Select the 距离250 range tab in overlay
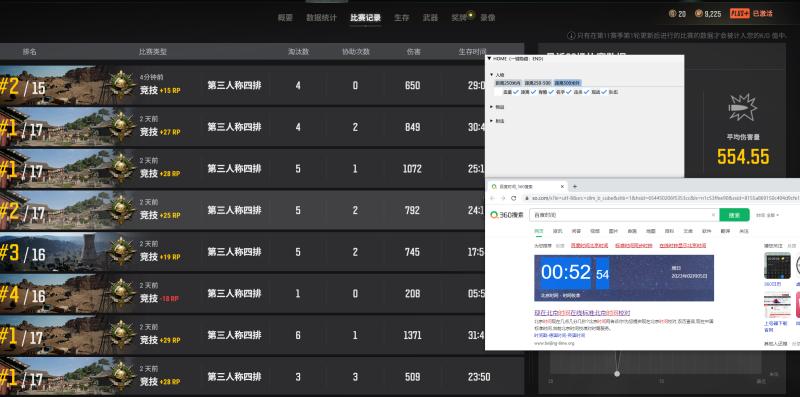Screen dimensions: 800x397 (508, 83)
